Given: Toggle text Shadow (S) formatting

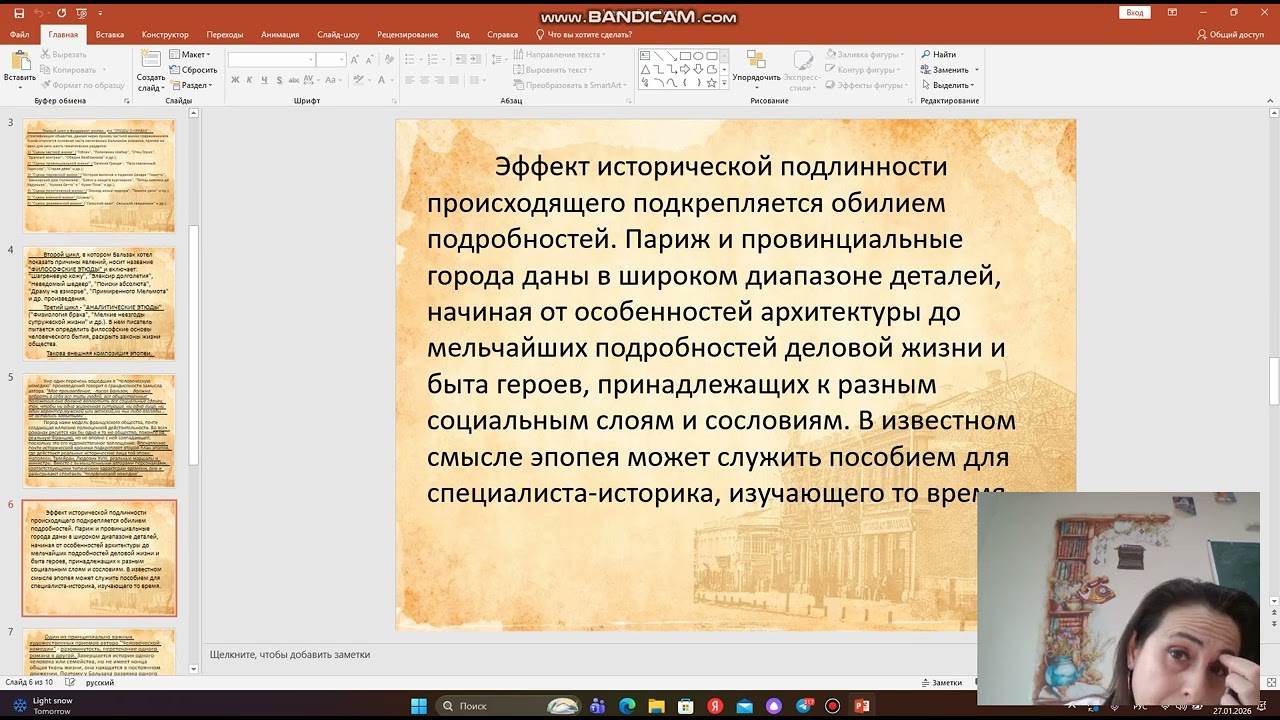Looking at the screenshot, I should point(277,80).
